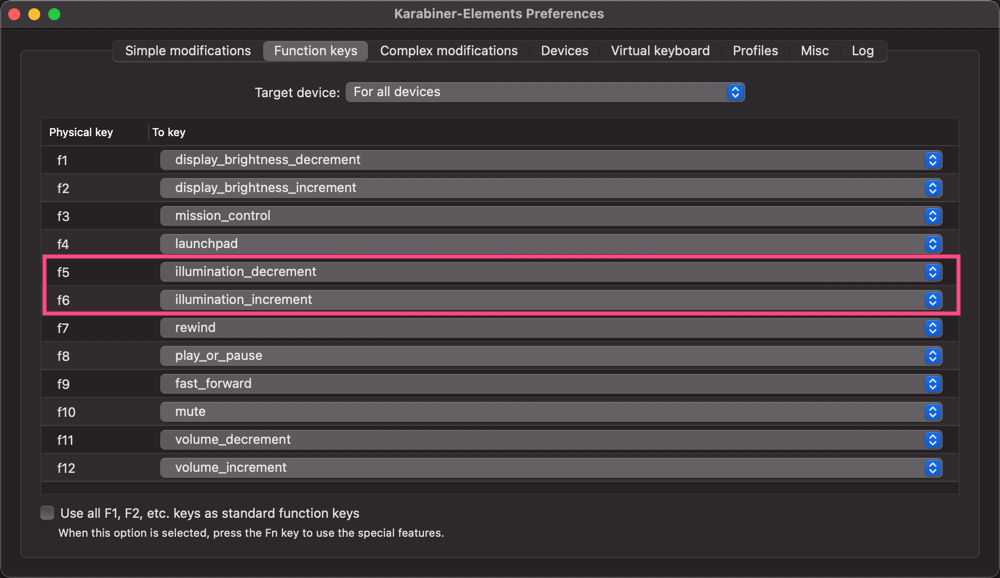Open the f6 illumination_increment dropdown
This screenshot has width=1000, height=578.
pyautogui.click(x=551, y=300)
